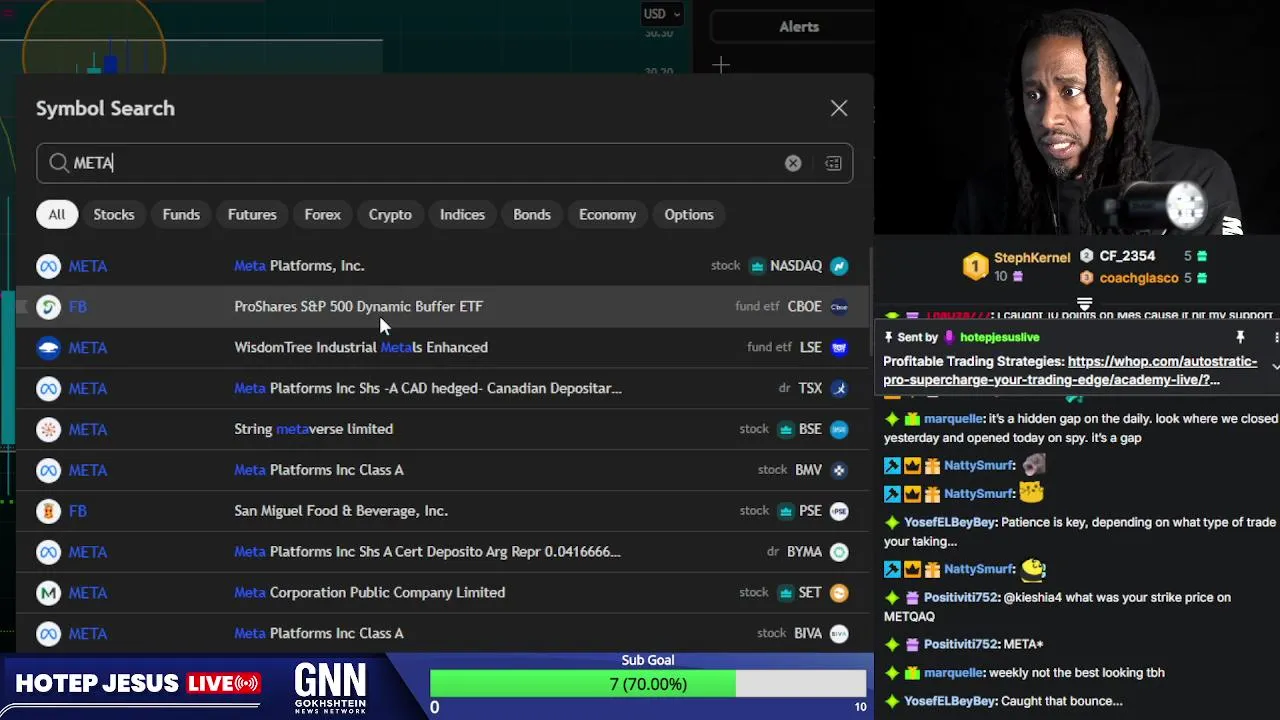Click green M logo for Meta Corporation
This screenshot has width=1280, height=720.
click(48, 593)
